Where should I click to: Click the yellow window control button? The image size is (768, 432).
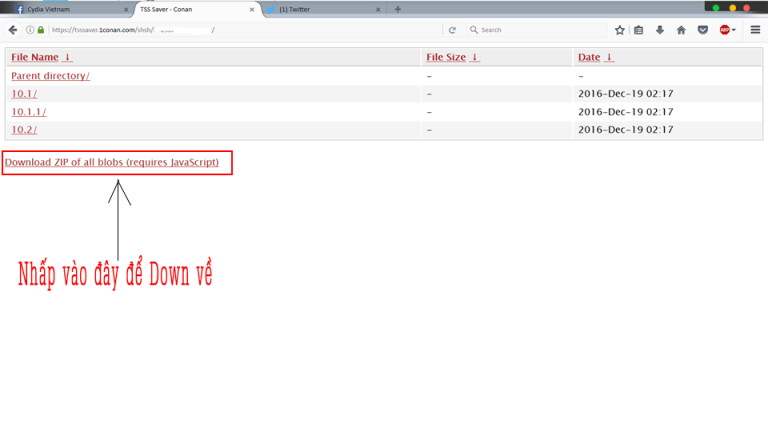point(733,8)
